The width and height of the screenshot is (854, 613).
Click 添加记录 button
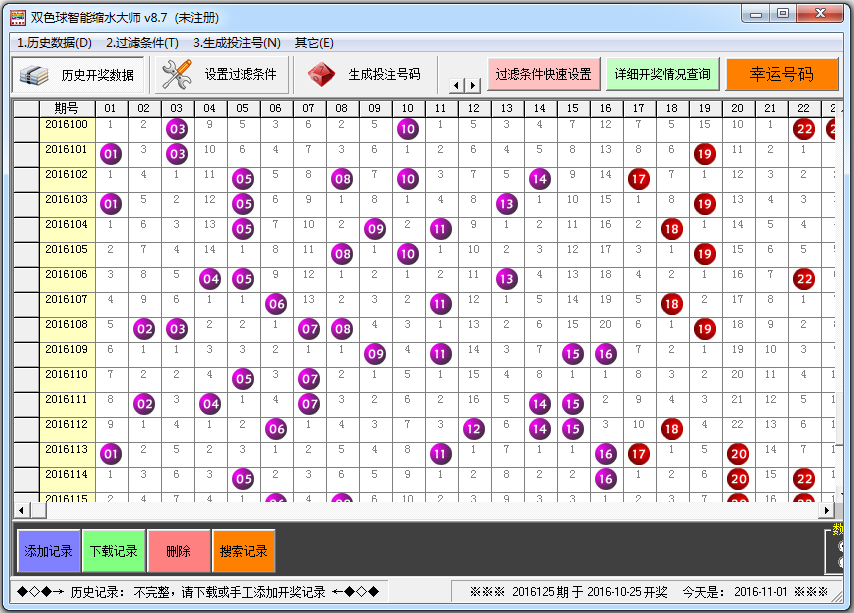click(x=48, y=551)
